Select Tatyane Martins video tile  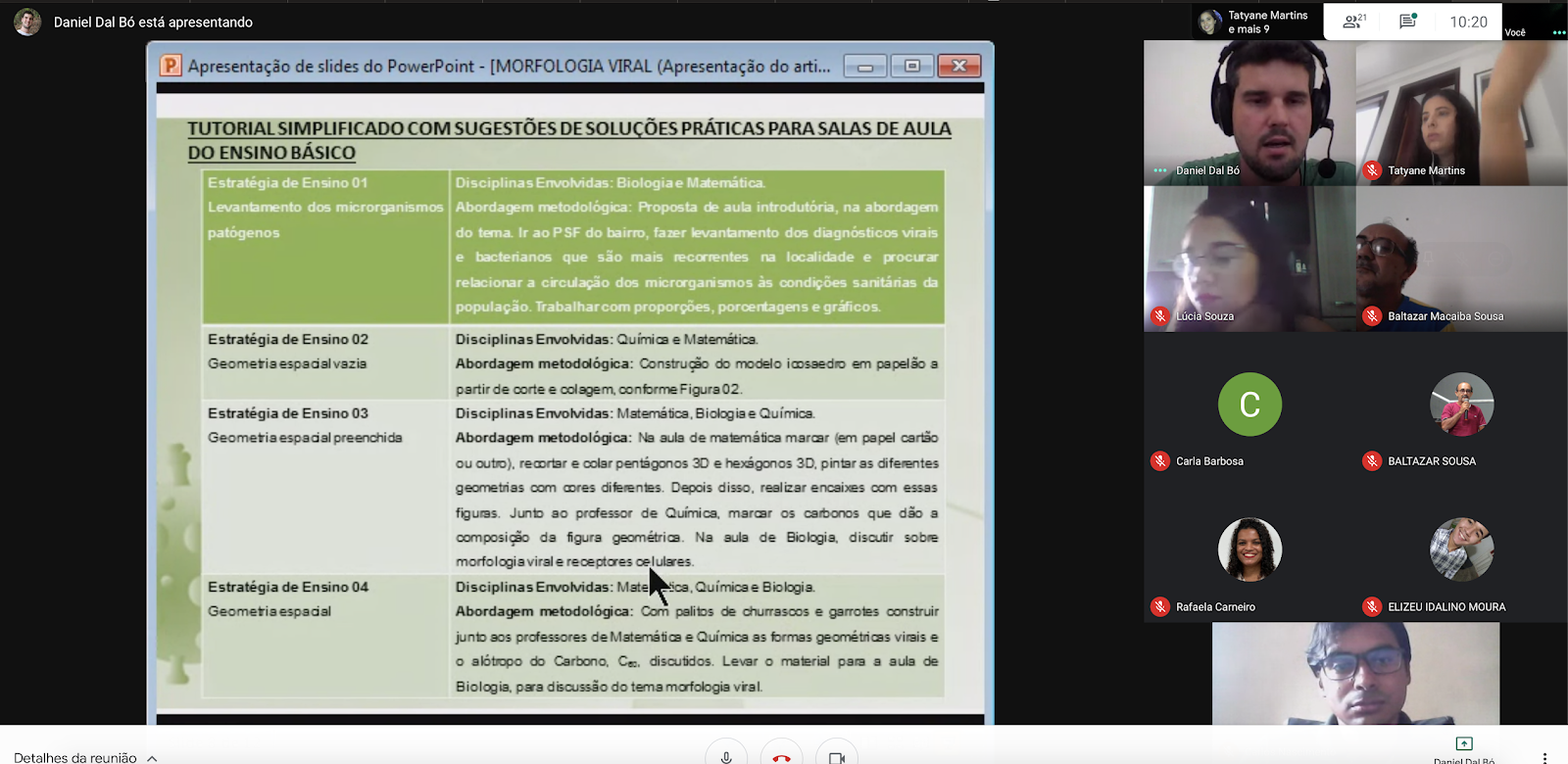[1462, 113]
